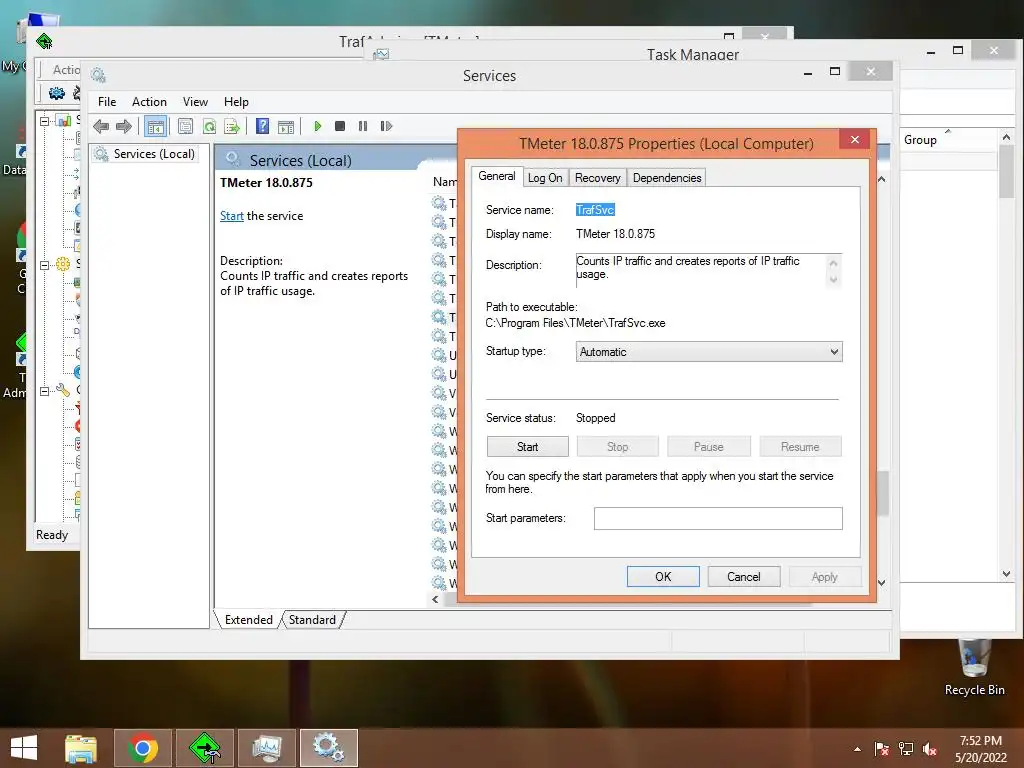Click Task Manager scroll down arrow
The image size is (1024, 768).
1006,574
